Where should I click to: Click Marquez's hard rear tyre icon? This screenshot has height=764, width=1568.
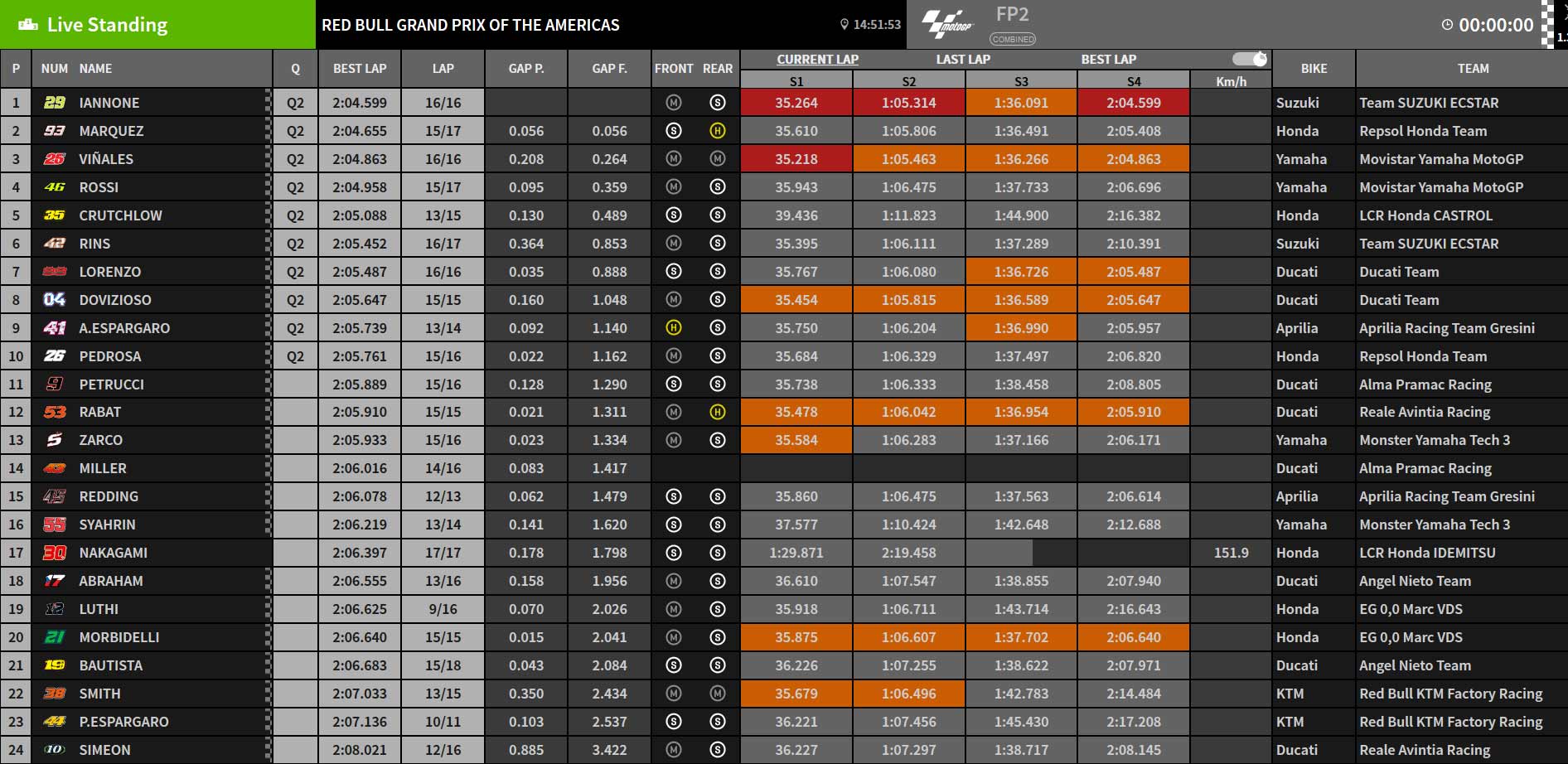718,131
